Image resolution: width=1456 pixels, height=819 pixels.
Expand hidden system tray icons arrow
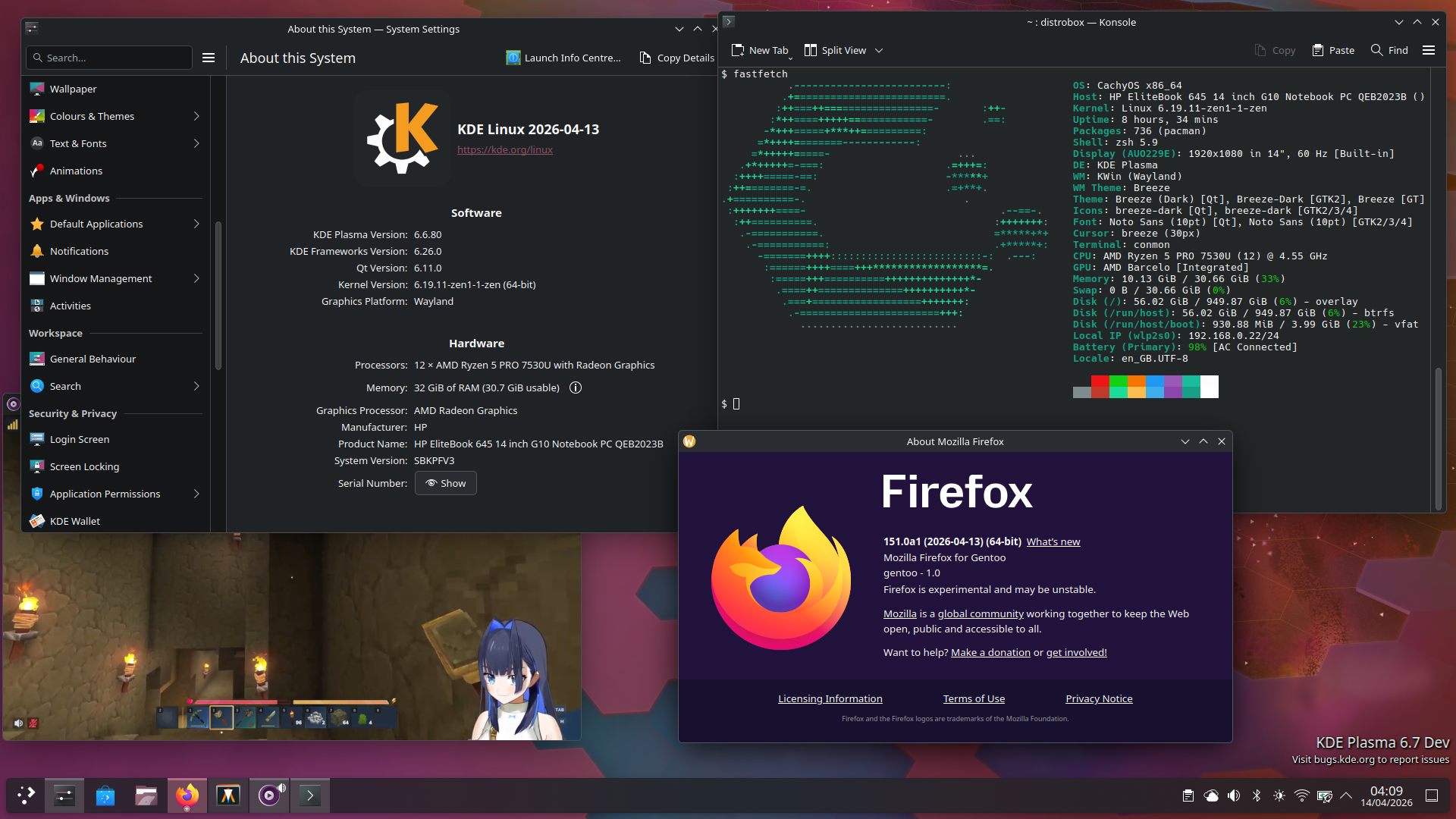(1346, 795)
